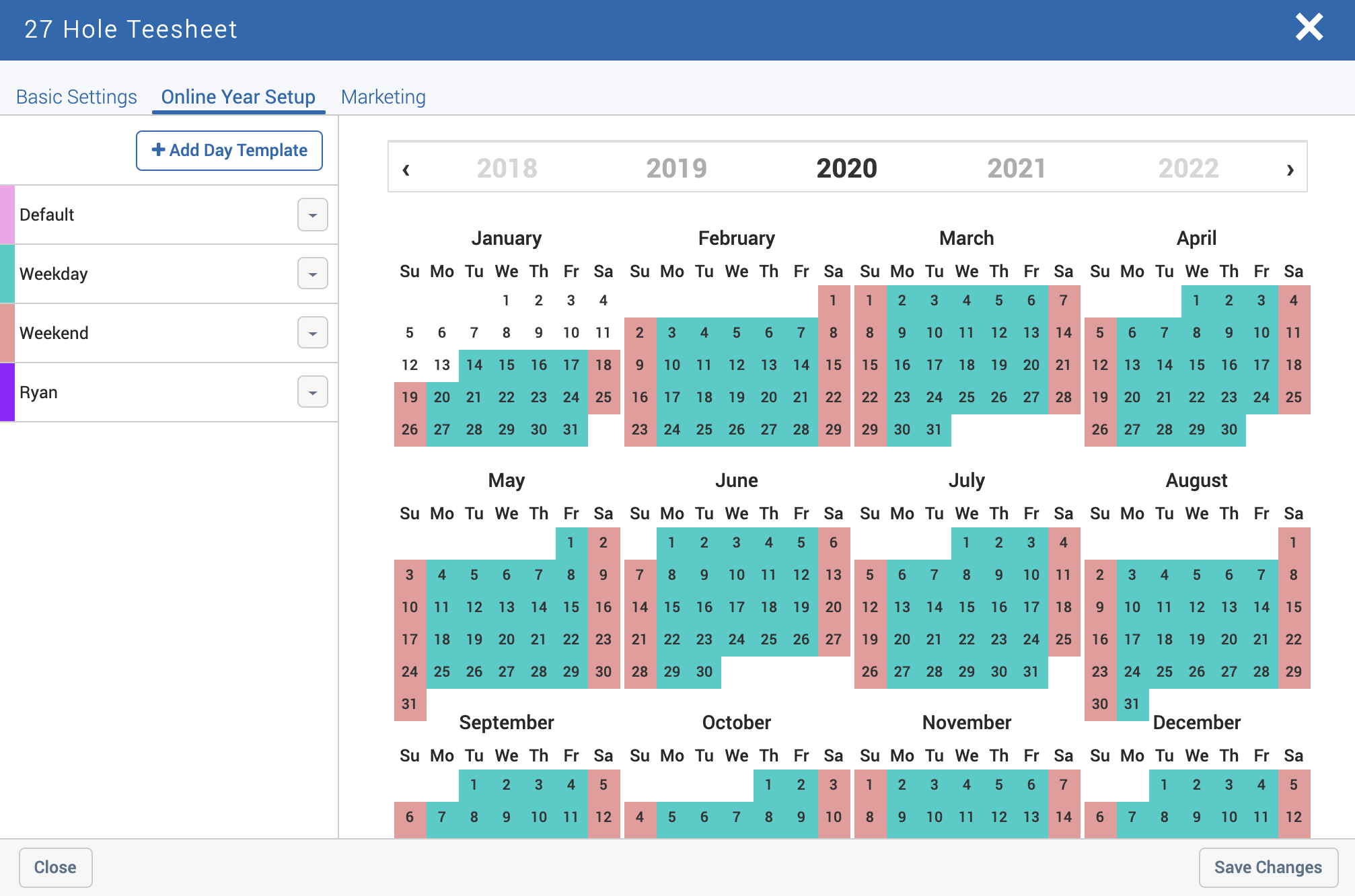Advance years with right chevron arrow
The height and width of the screenshot is (896, 1355).
click(x=1289, y=169)
